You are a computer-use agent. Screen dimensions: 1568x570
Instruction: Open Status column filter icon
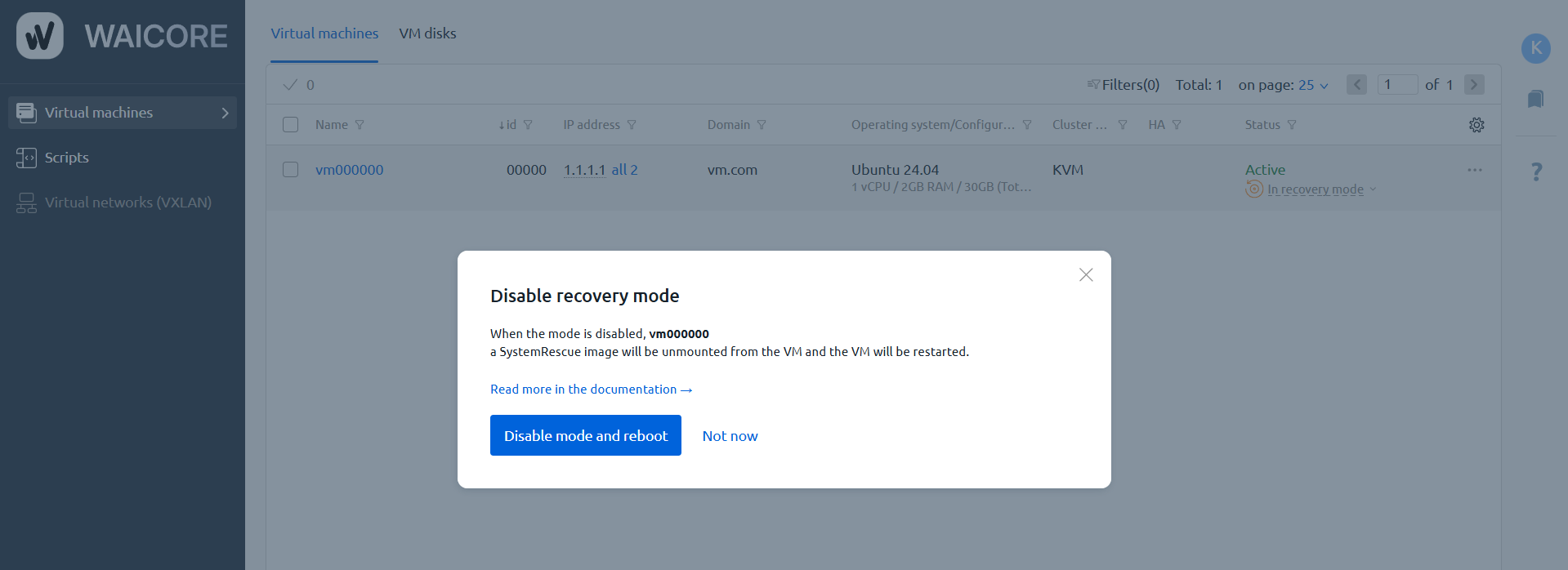(1292, 125)
